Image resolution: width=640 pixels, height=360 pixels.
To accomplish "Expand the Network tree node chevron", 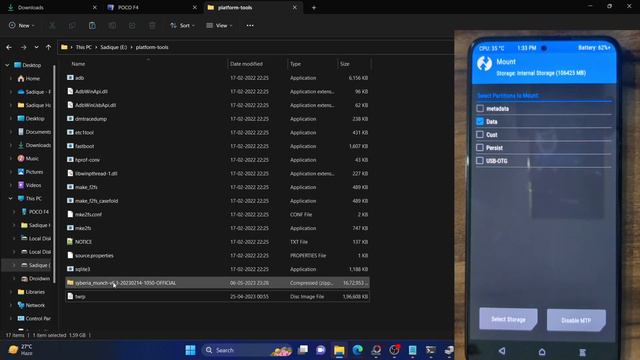I will (x=11, y=305).
